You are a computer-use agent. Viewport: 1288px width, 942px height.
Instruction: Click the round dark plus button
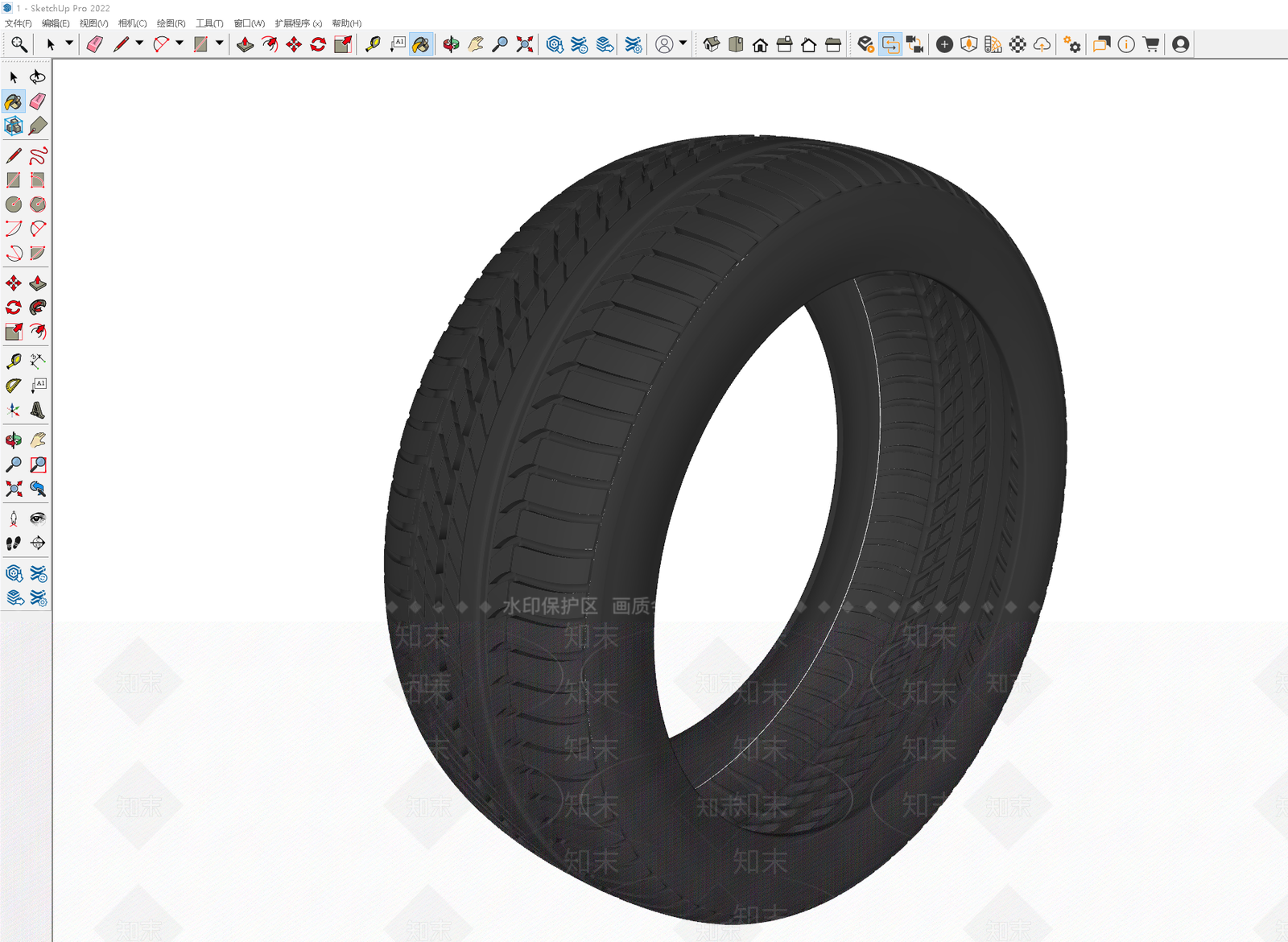[x=945, y=44]
